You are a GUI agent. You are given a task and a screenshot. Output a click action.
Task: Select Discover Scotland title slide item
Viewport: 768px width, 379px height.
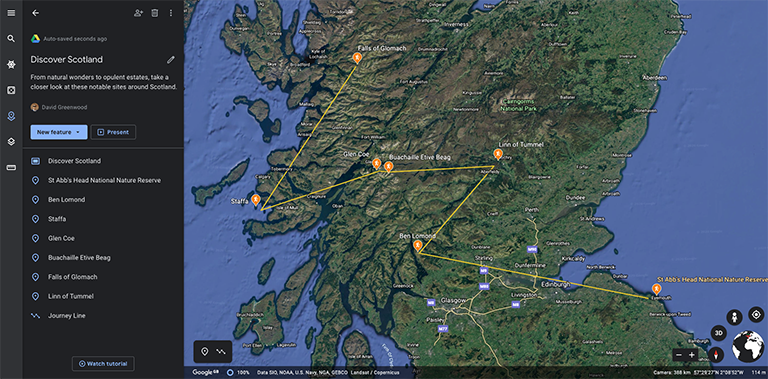103,161
